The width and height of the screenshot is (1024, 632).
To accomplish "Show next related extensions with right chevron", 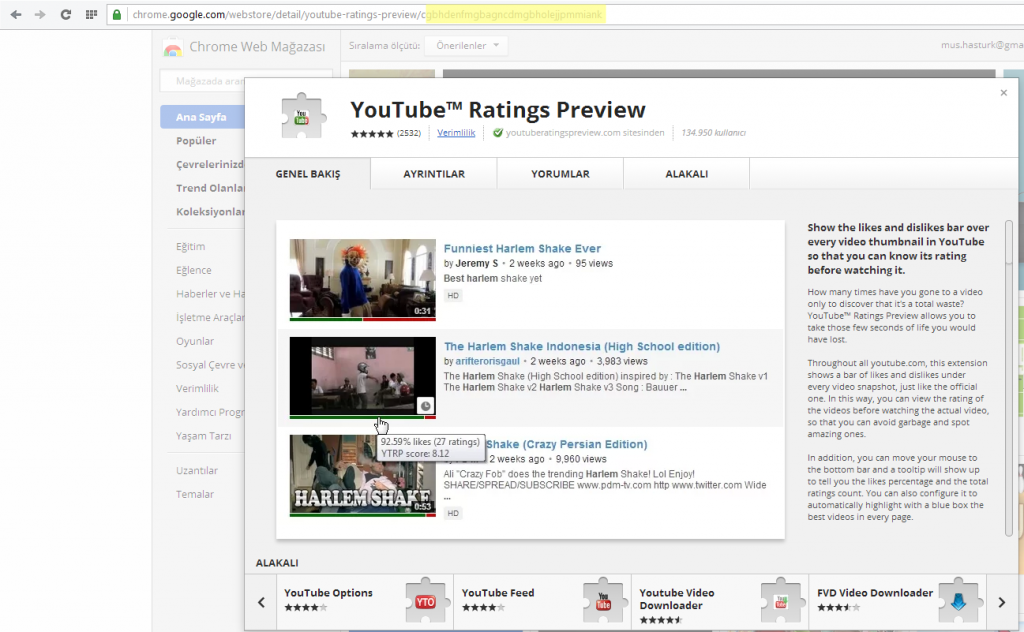I will [x=1002, y=602].
